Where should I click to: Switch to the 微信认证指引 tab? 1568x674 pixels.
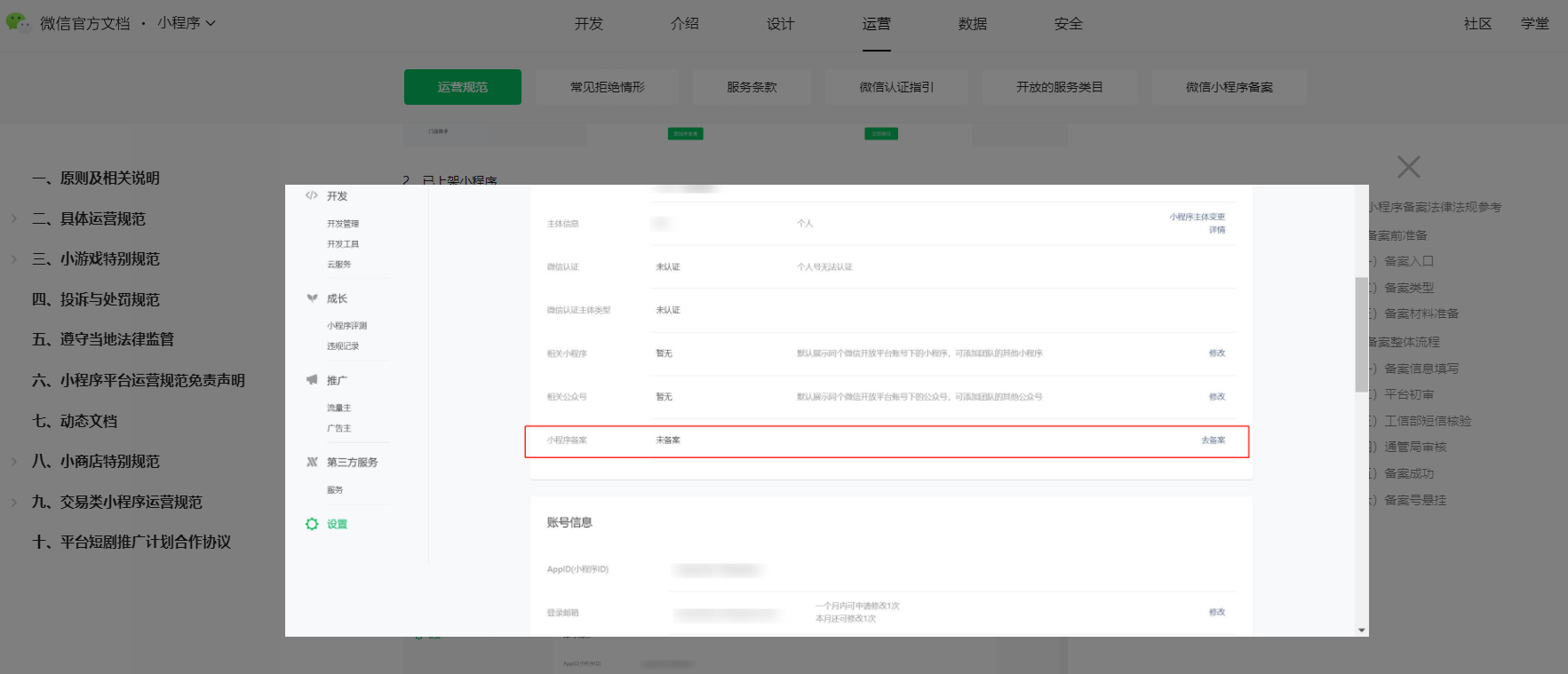coord(896,87)
